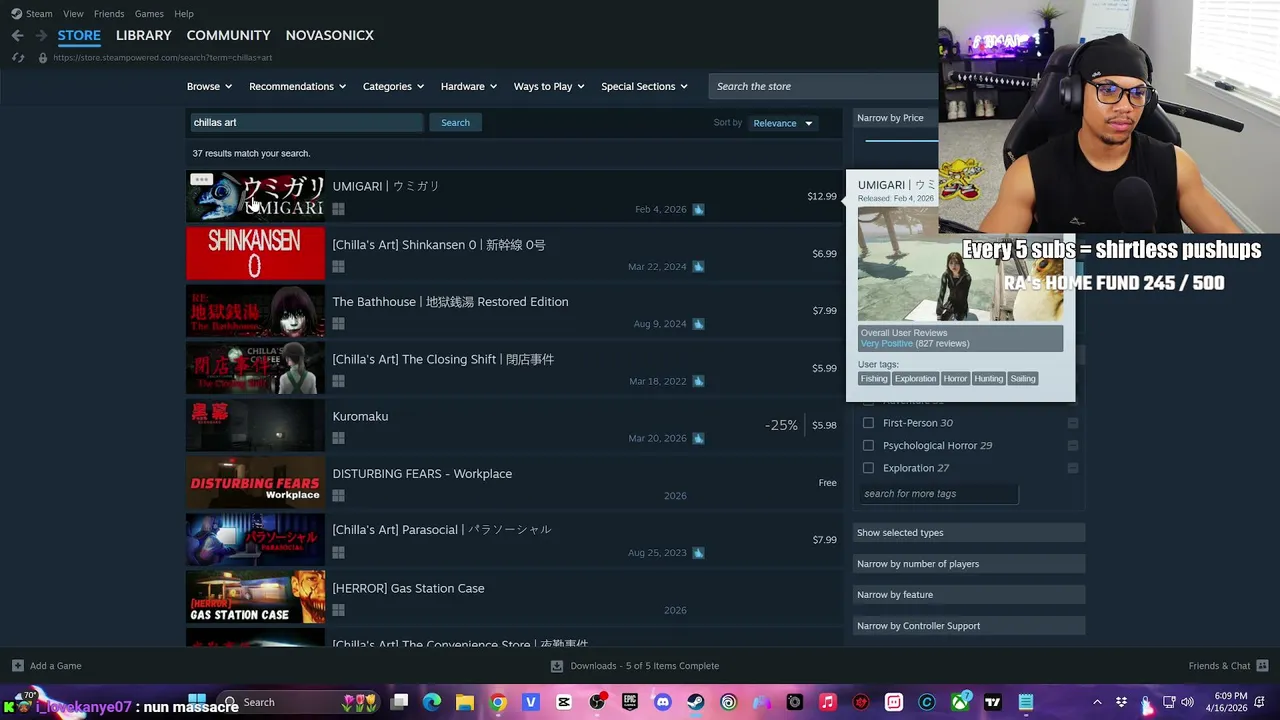The image size is (1280, 720).
Task: Click the Search button next to search term
Action: click(x=455, y=122)
